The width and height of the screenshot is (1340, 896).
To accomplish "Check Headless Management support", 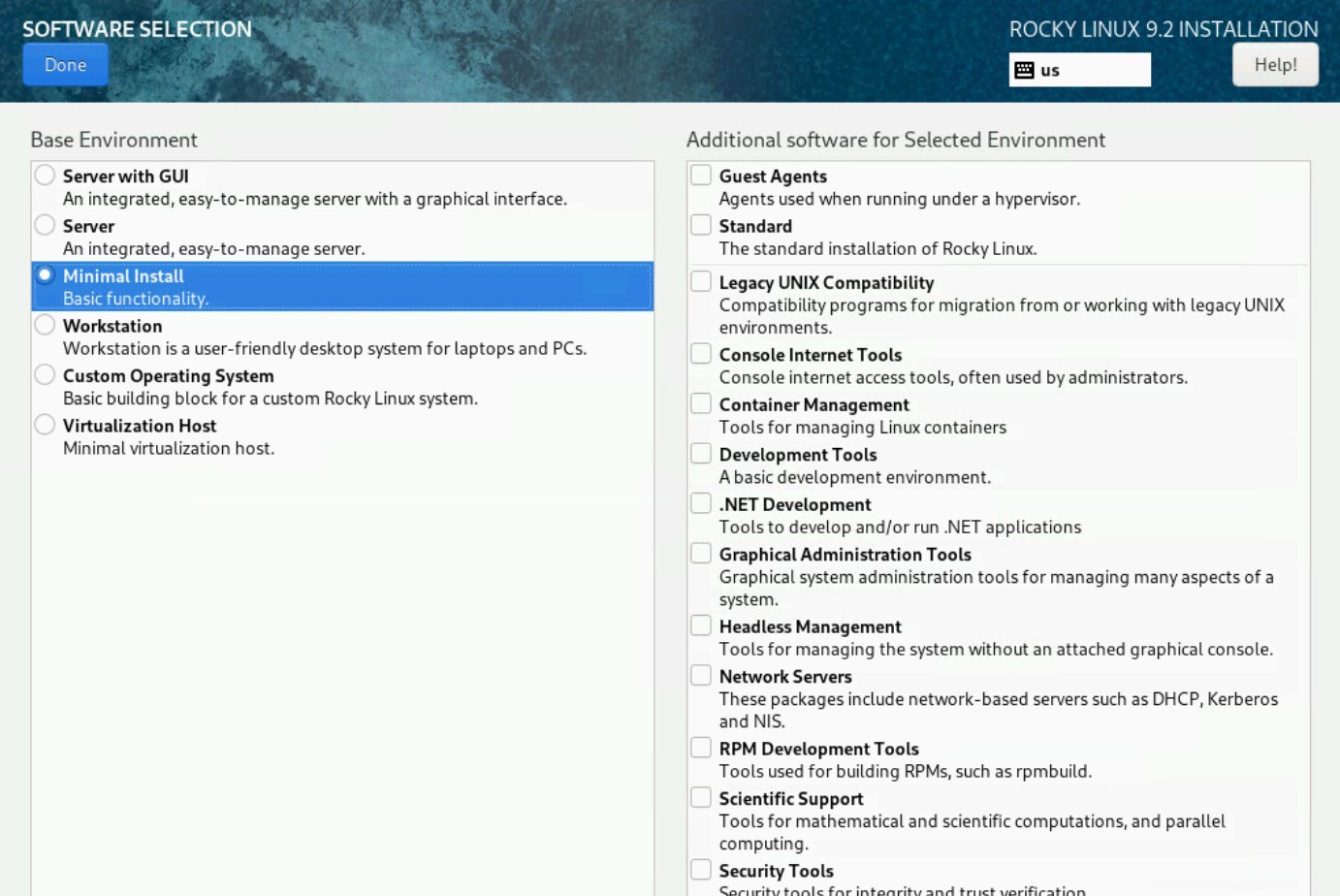I will point(701,624).
